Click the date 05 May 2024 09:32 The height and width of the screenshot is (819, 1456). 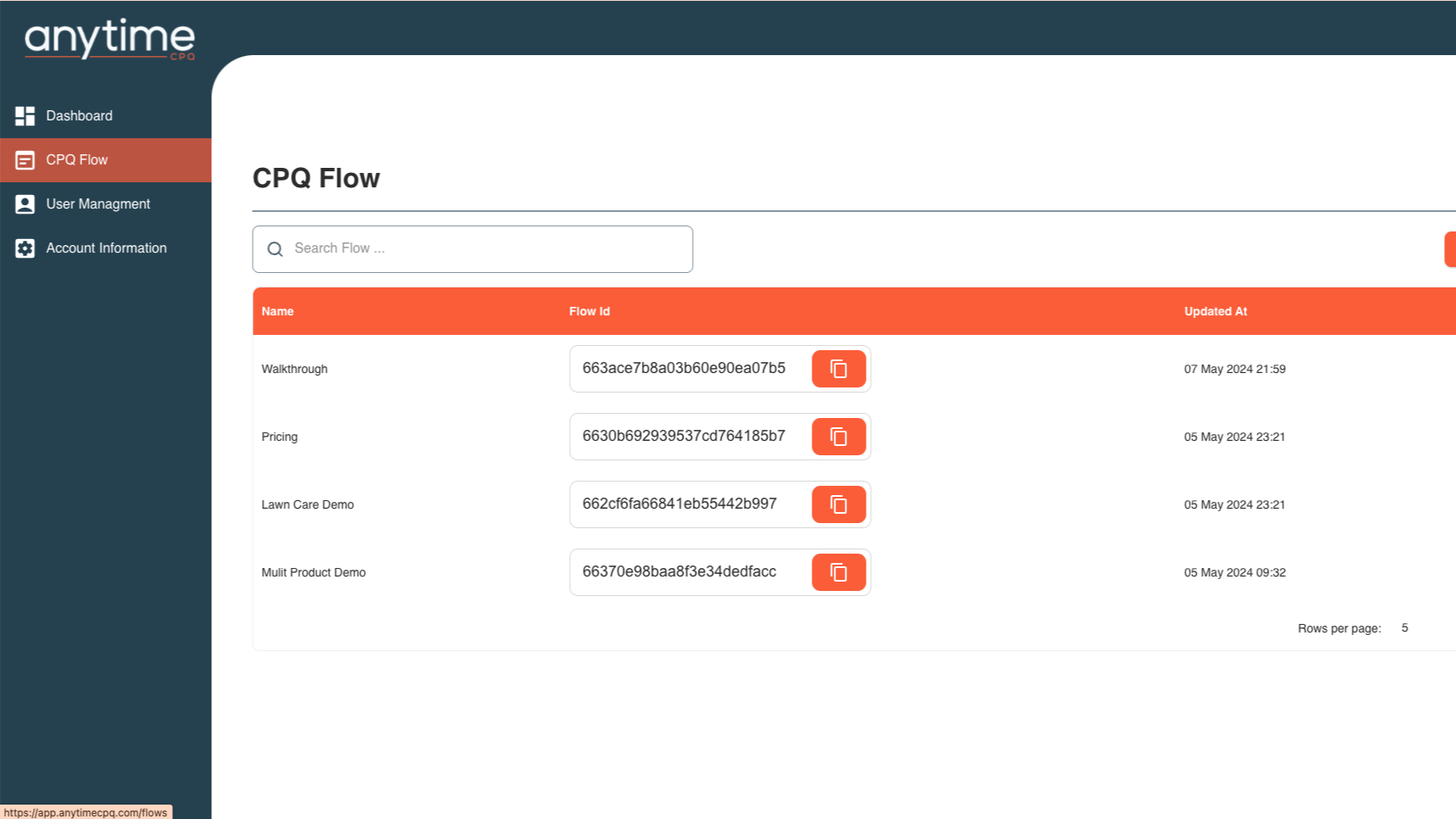(x=1235, y=572)
